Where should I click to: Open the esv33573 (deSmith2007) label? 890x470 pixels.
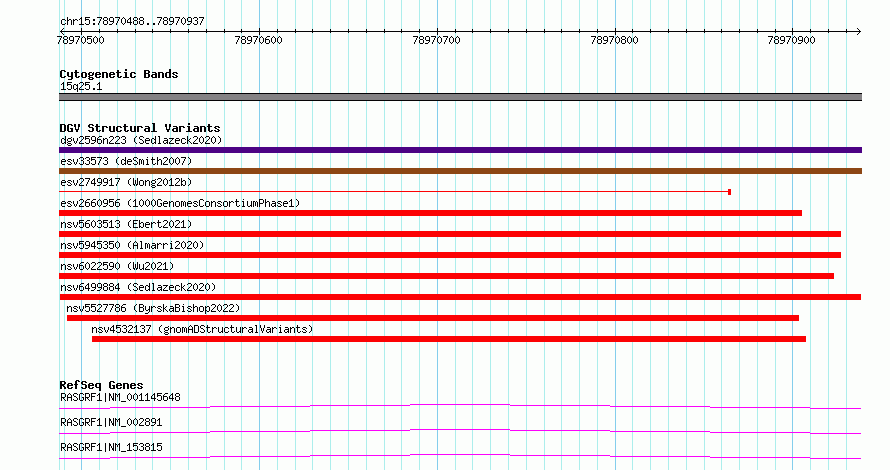tap(126, 161)
